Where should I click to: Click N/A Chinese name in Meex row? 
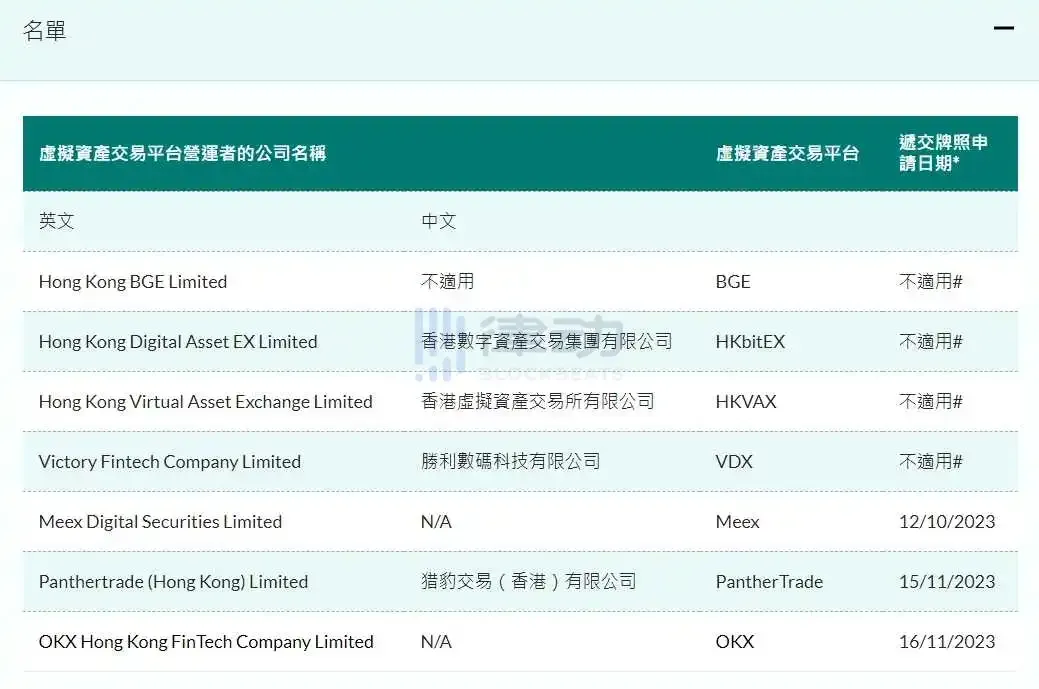pos(436,522)
